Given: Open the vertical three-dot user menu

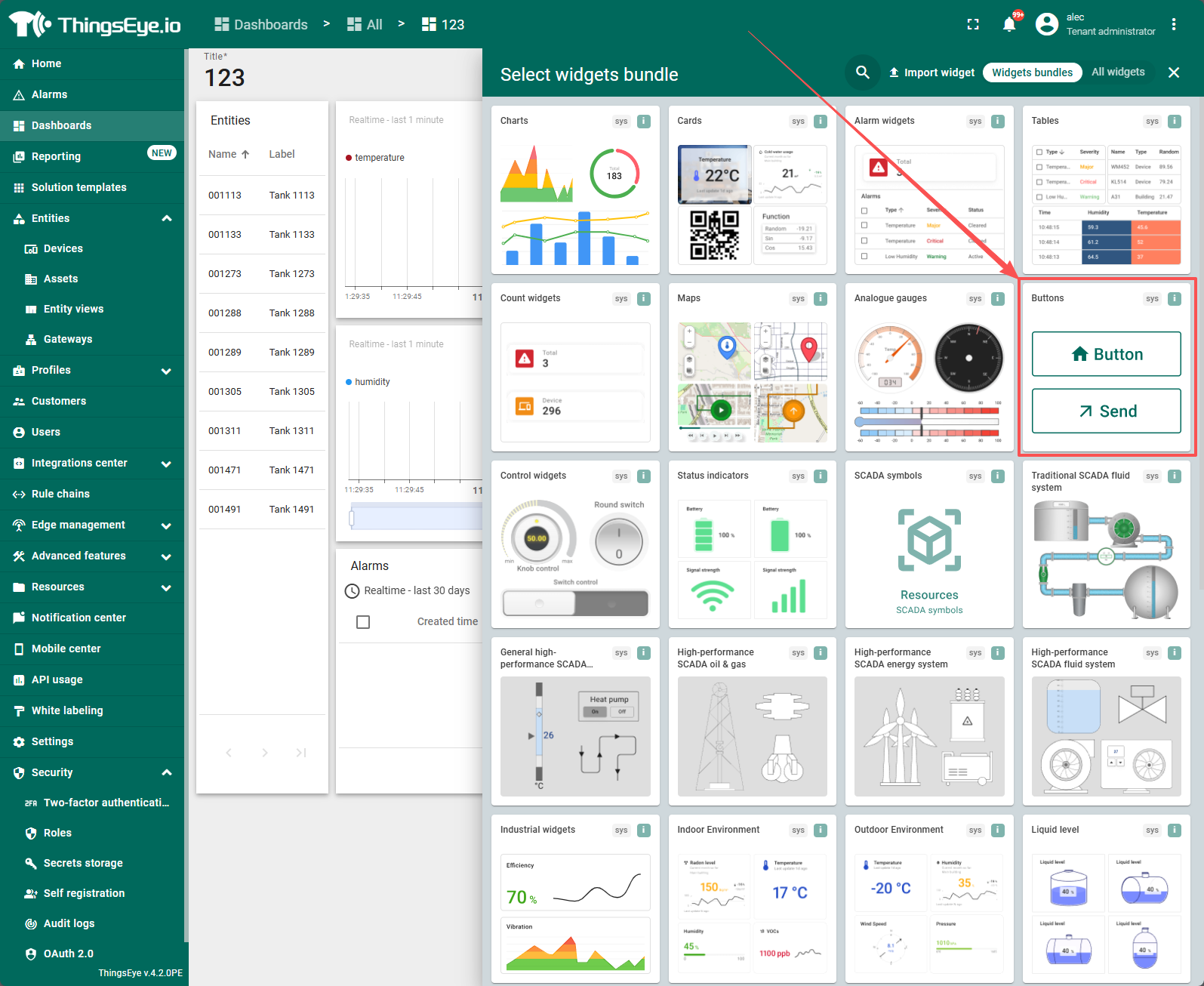Looking at the screenshot, I should pos(1174,25).
